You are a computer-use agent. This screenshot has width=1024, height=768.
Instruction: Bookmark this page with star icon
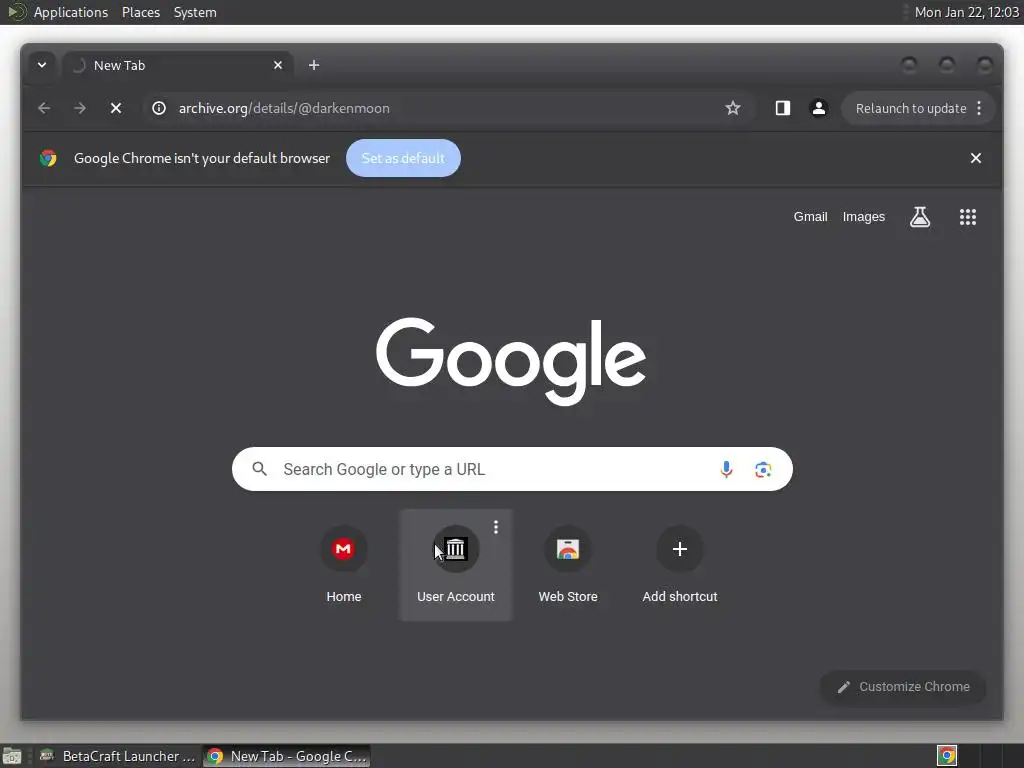733,108
